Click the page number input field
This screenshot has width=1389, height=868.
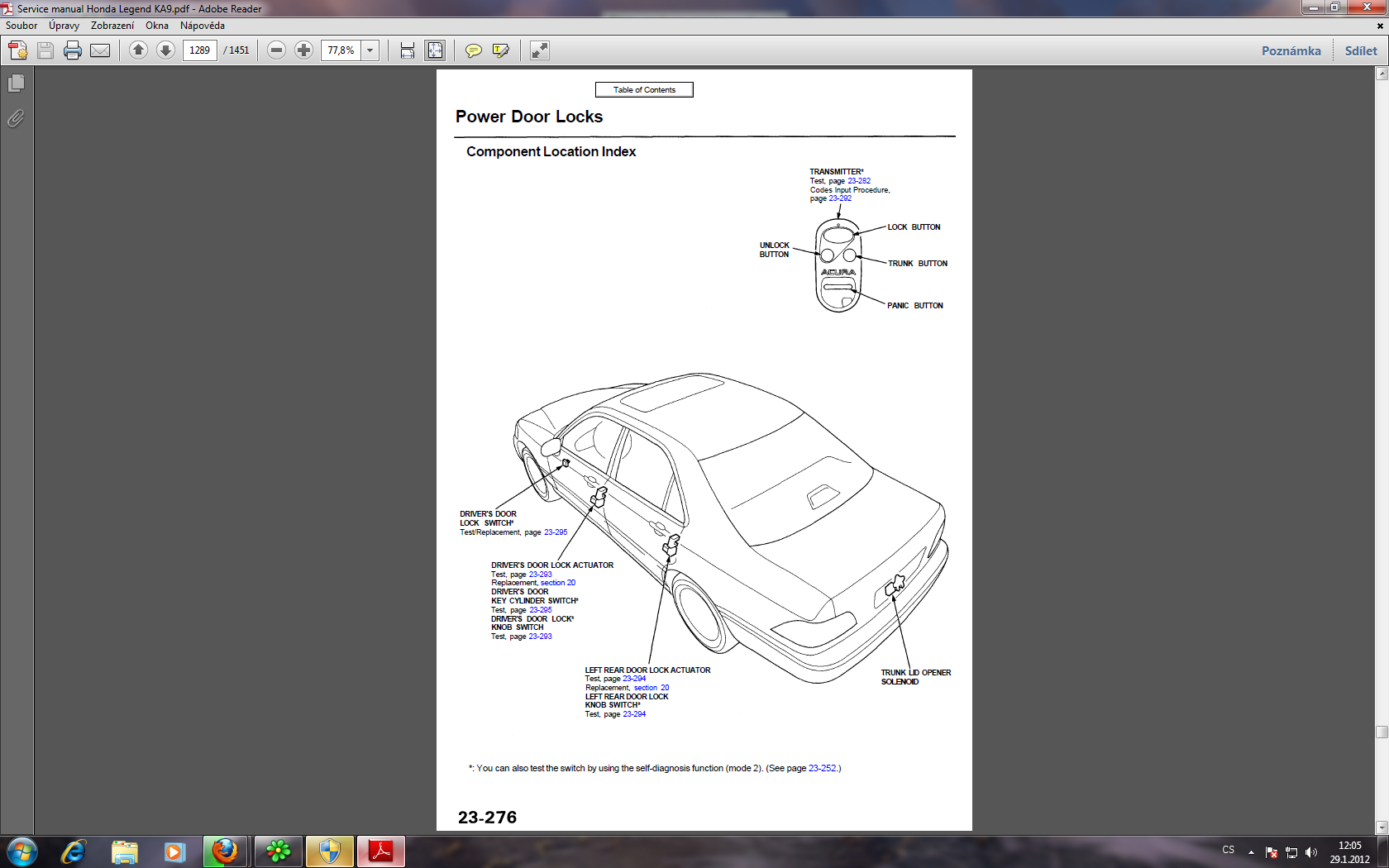pos(200,50)
